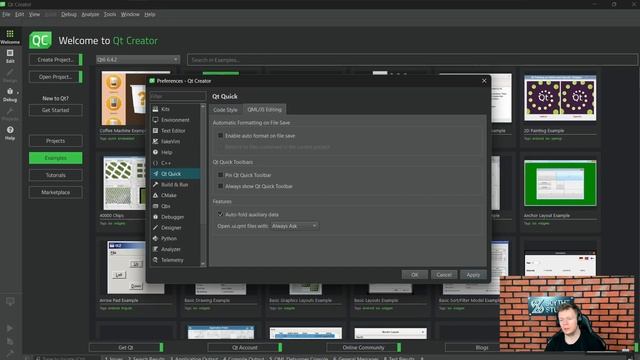Select Designer category in Preferences
Viewport: 640px width, 360px height.
[x=175, y=228]
